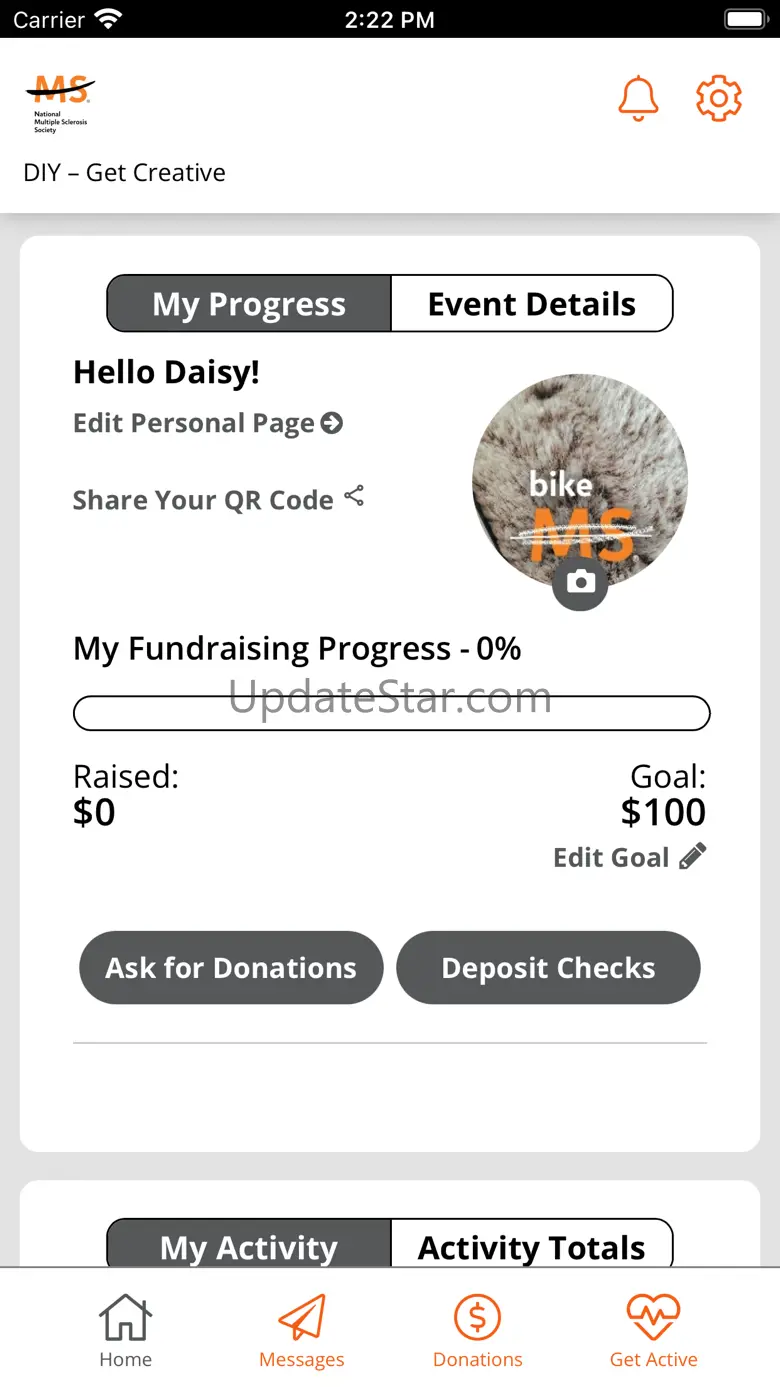Tap the National MS Society logo
The width and height of the screenshot is (780, 1387).
tap(60, 103)
